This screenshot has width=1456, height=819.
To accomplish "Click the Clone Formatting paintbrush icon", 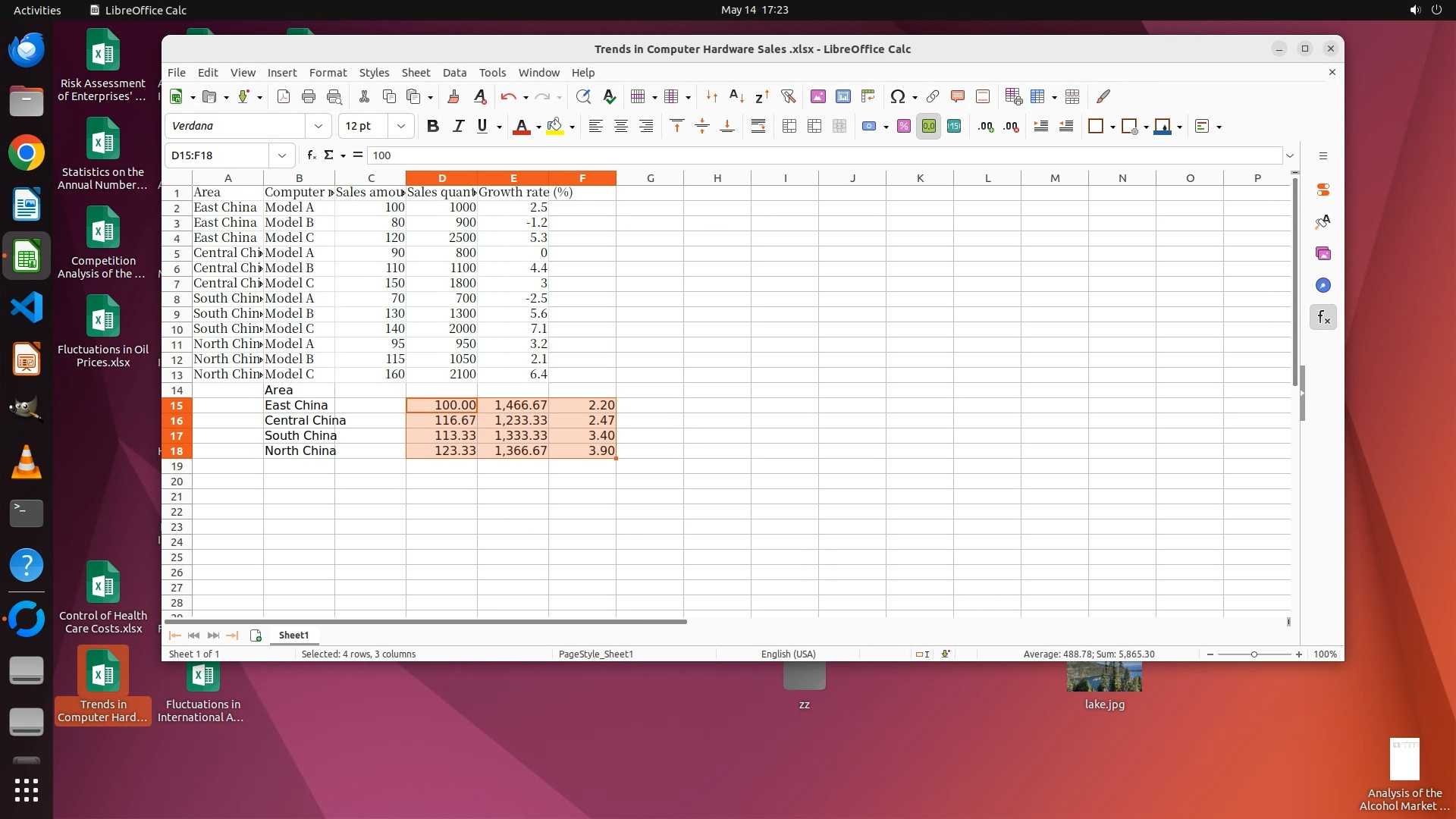I will coord(453,96).
